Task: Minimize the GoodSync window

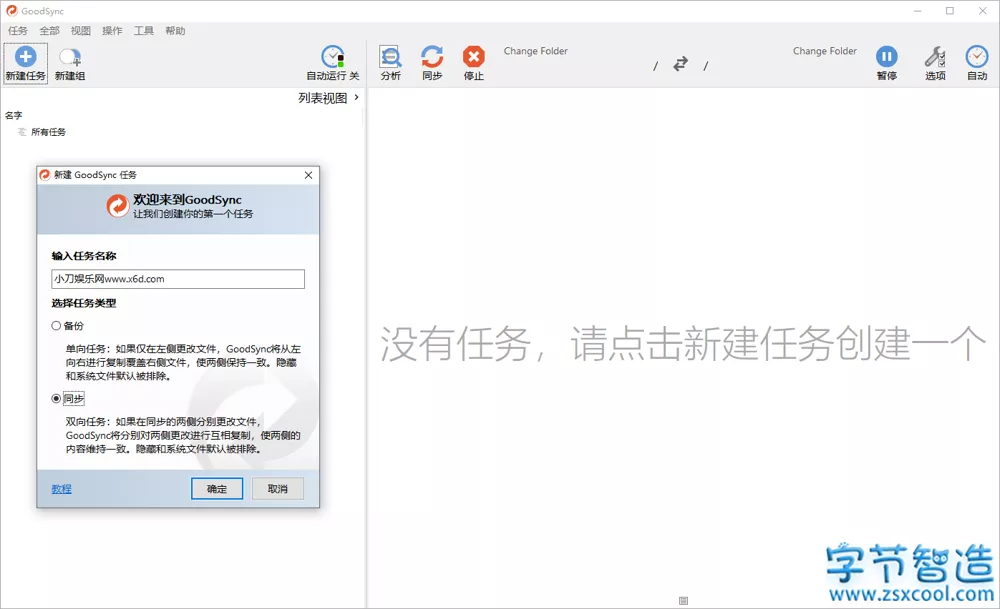Action: [x=918, y=11]
